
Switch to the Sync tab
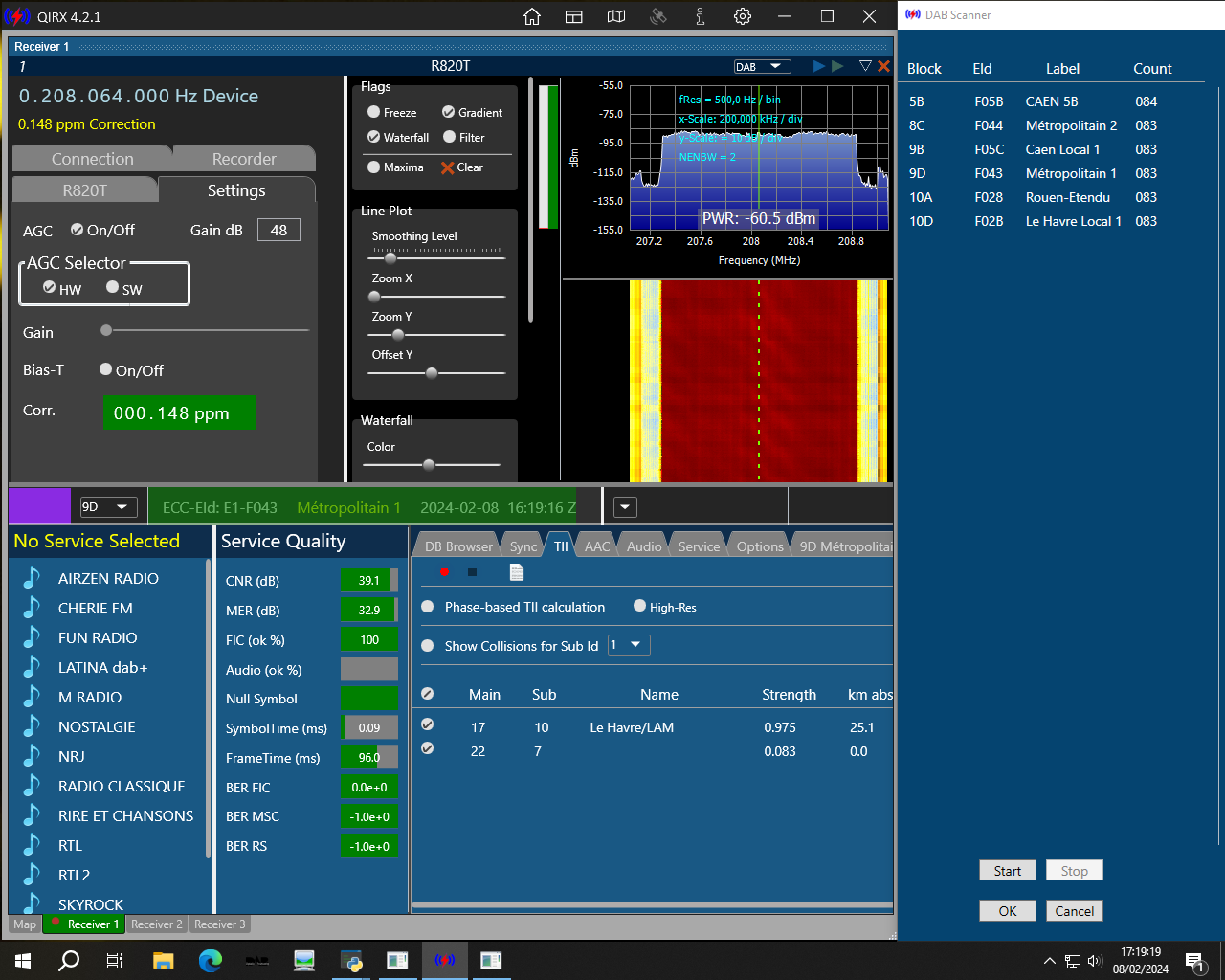pos(523,546)
